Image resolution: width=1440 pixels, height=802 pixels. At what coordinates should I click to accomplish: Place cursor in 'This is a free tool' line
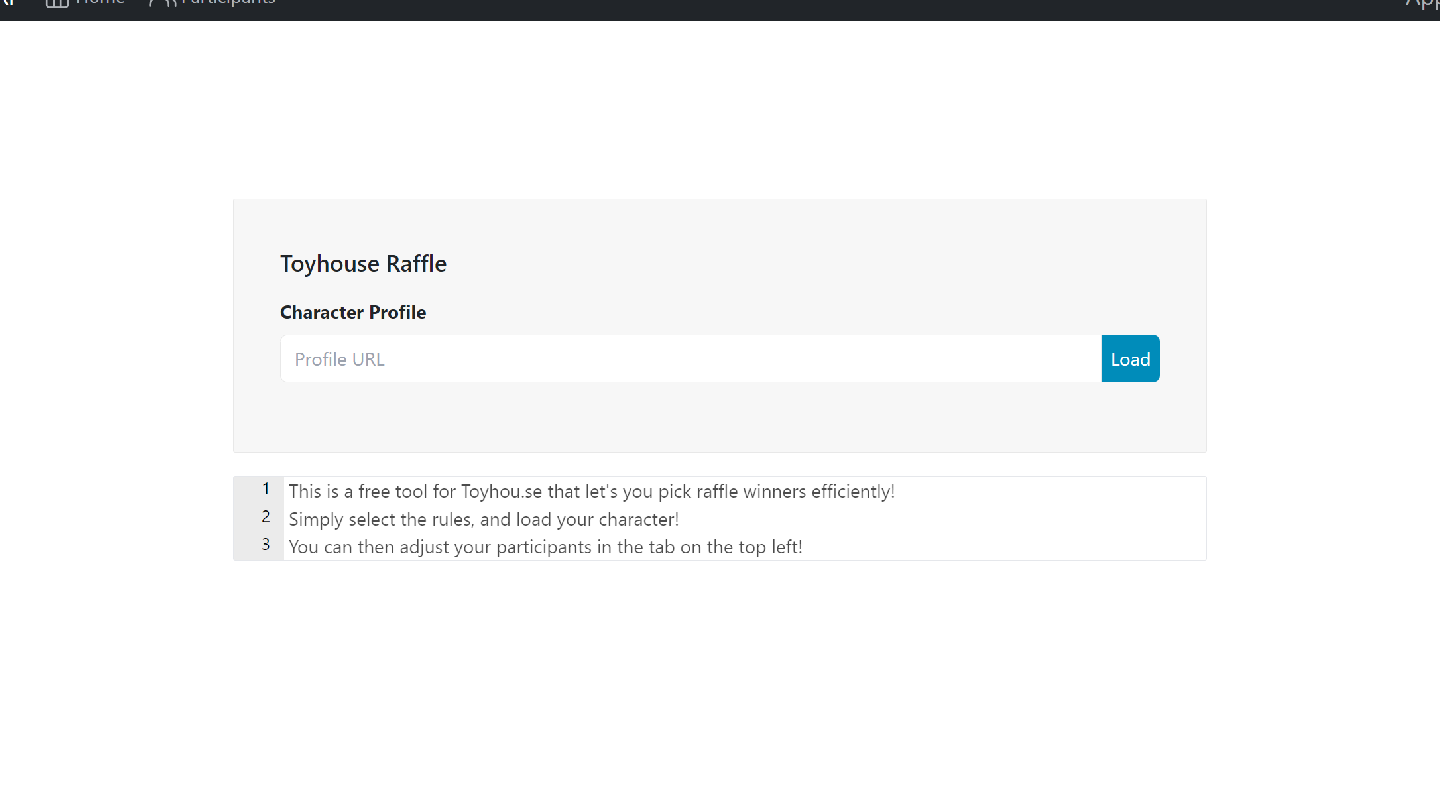(x=592, y=491)
